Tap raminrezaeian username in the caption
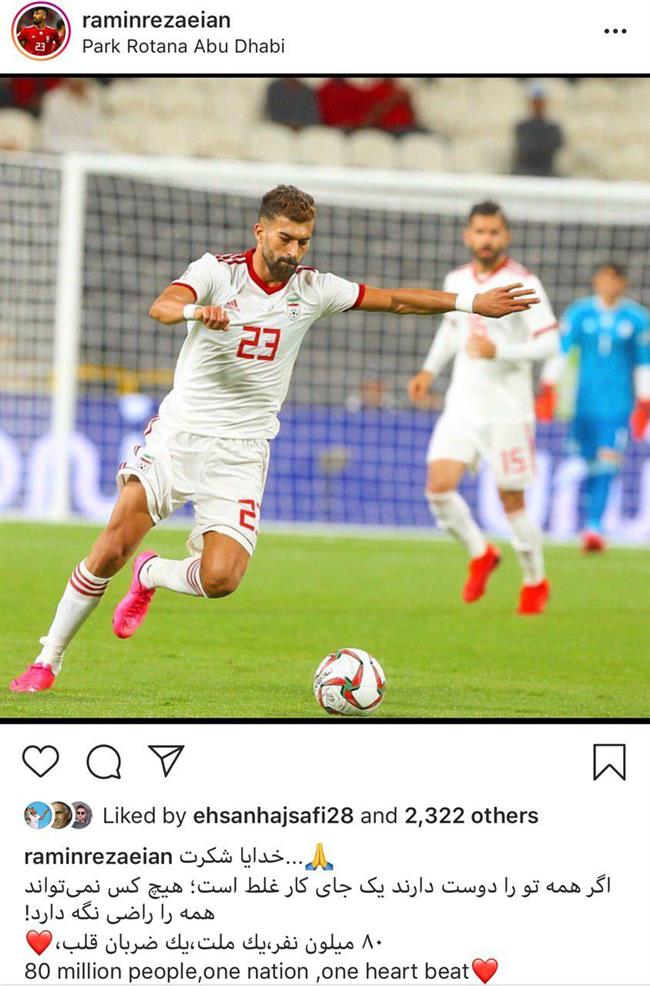Image resolution: width=650 pixels, height=986 pixels. pos(98,856)
